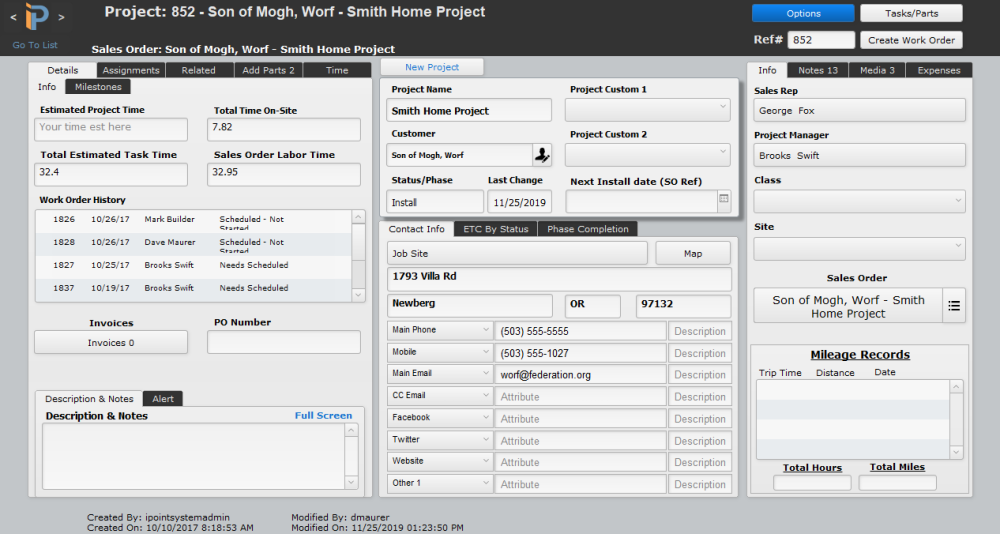
Task: Switch to the Assignments tab
Action: tap(131, 70)
